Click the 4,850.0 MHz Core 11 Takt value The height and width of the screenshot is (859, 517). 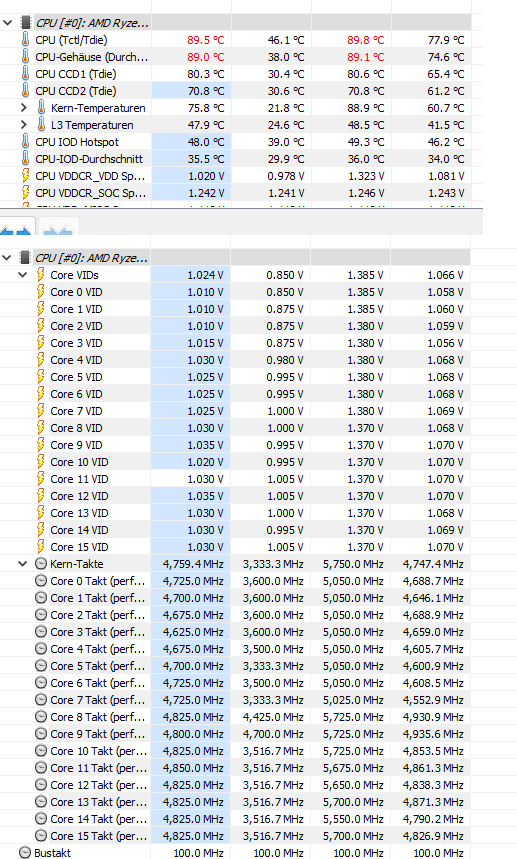(x=193, y=768)
